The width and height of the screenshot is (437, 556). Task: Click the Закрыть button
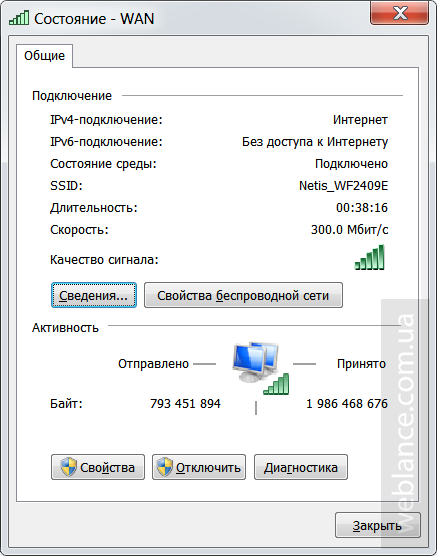point(378,525)
